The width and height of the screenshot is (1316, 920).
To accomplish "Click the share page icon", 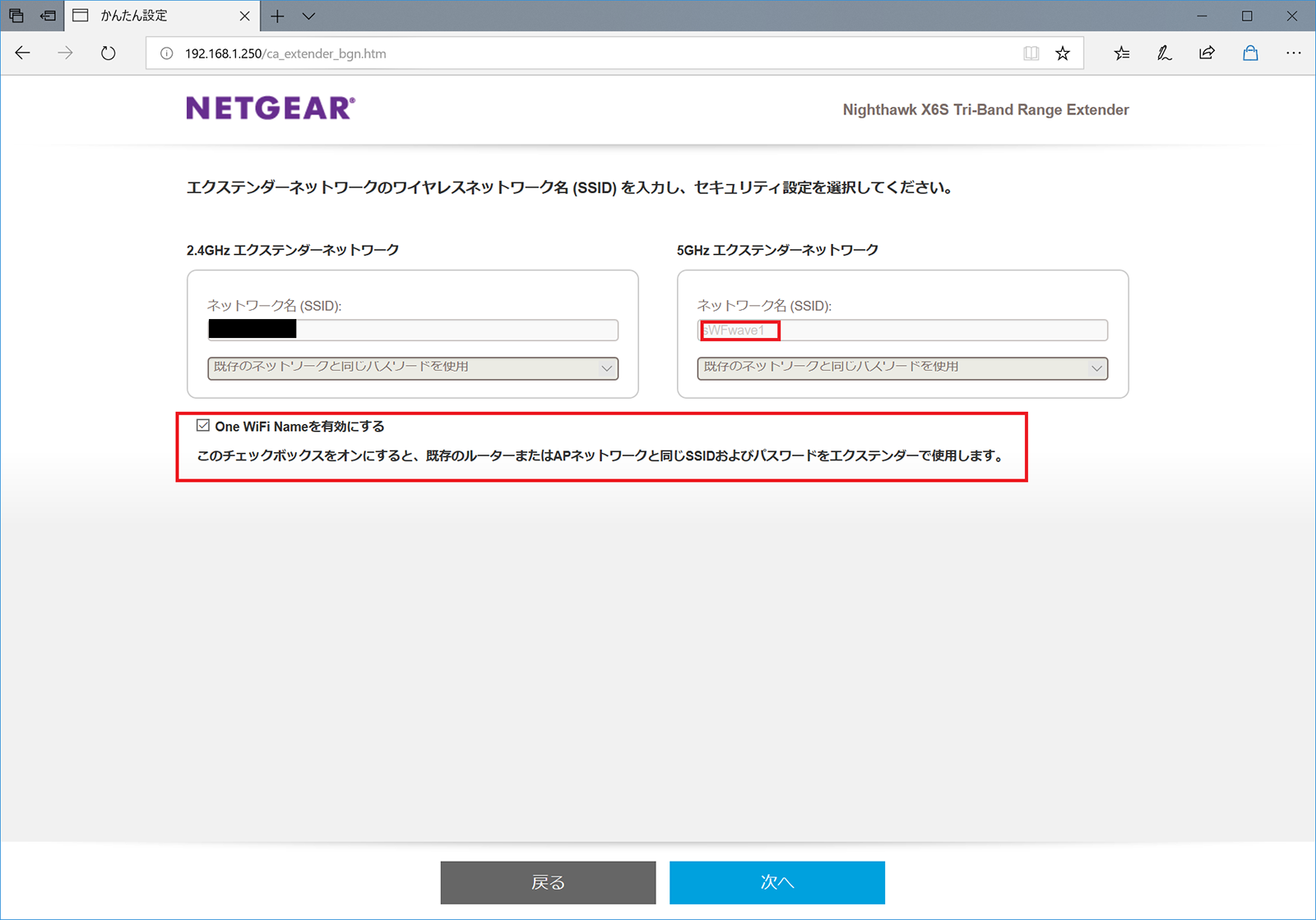I will pyautogui.click(x=1207, y=53).
